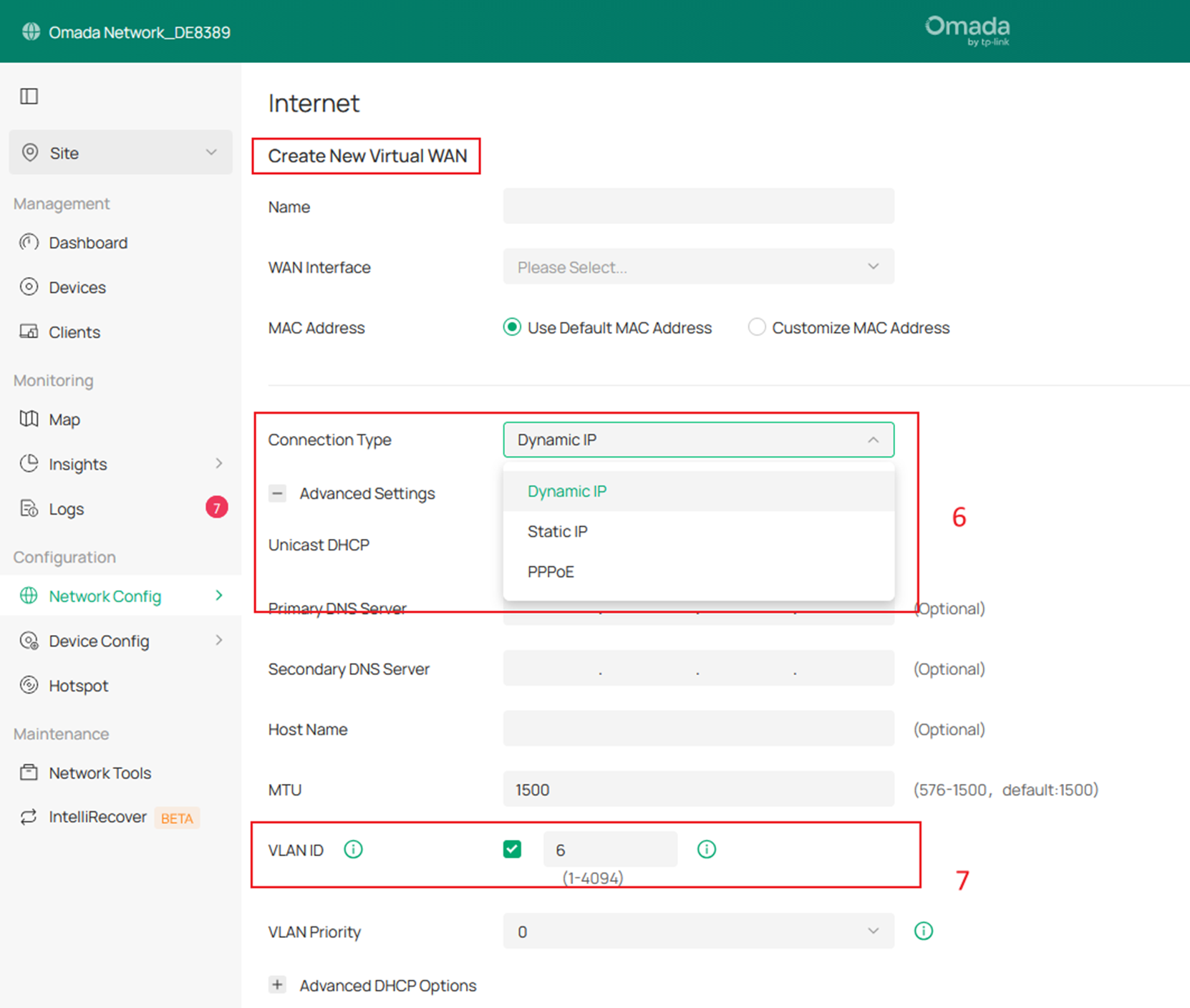Choose Customize MAC Address option
This screenshot has height=1008, width=1190.
[757, 327]
